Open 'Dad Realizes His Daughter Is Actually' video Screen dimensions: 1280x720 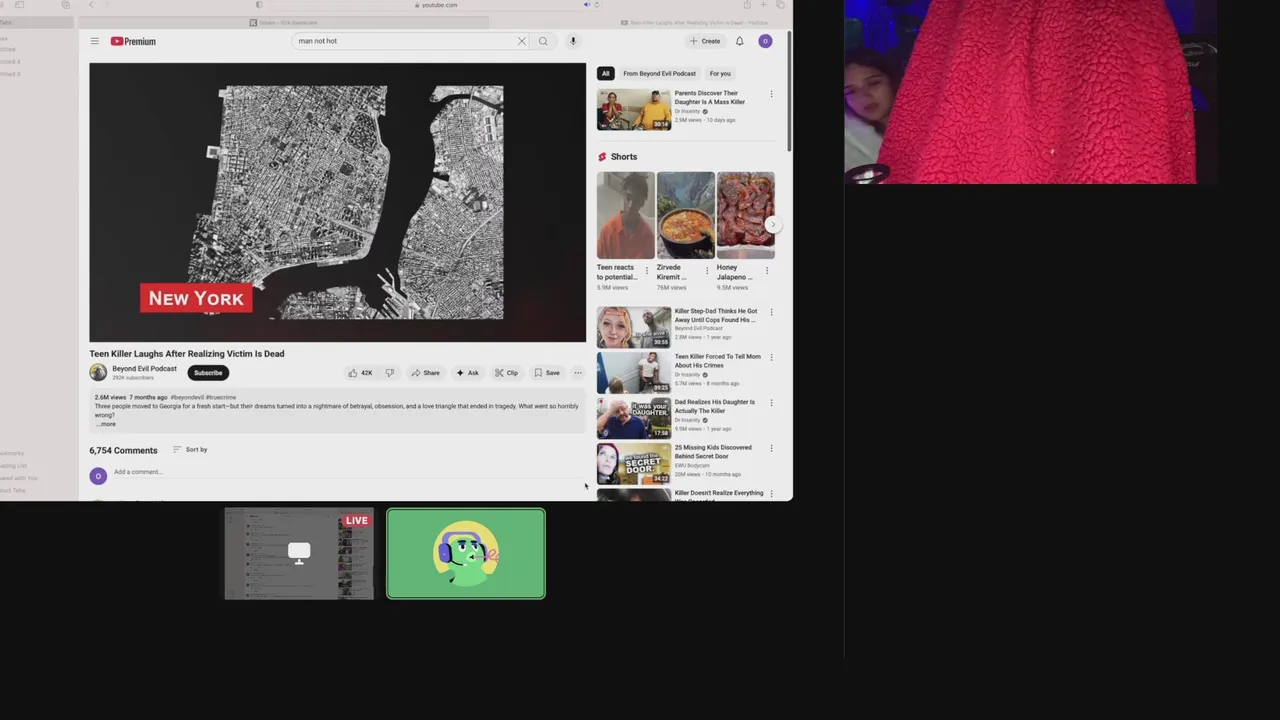(x=634, y=418)
